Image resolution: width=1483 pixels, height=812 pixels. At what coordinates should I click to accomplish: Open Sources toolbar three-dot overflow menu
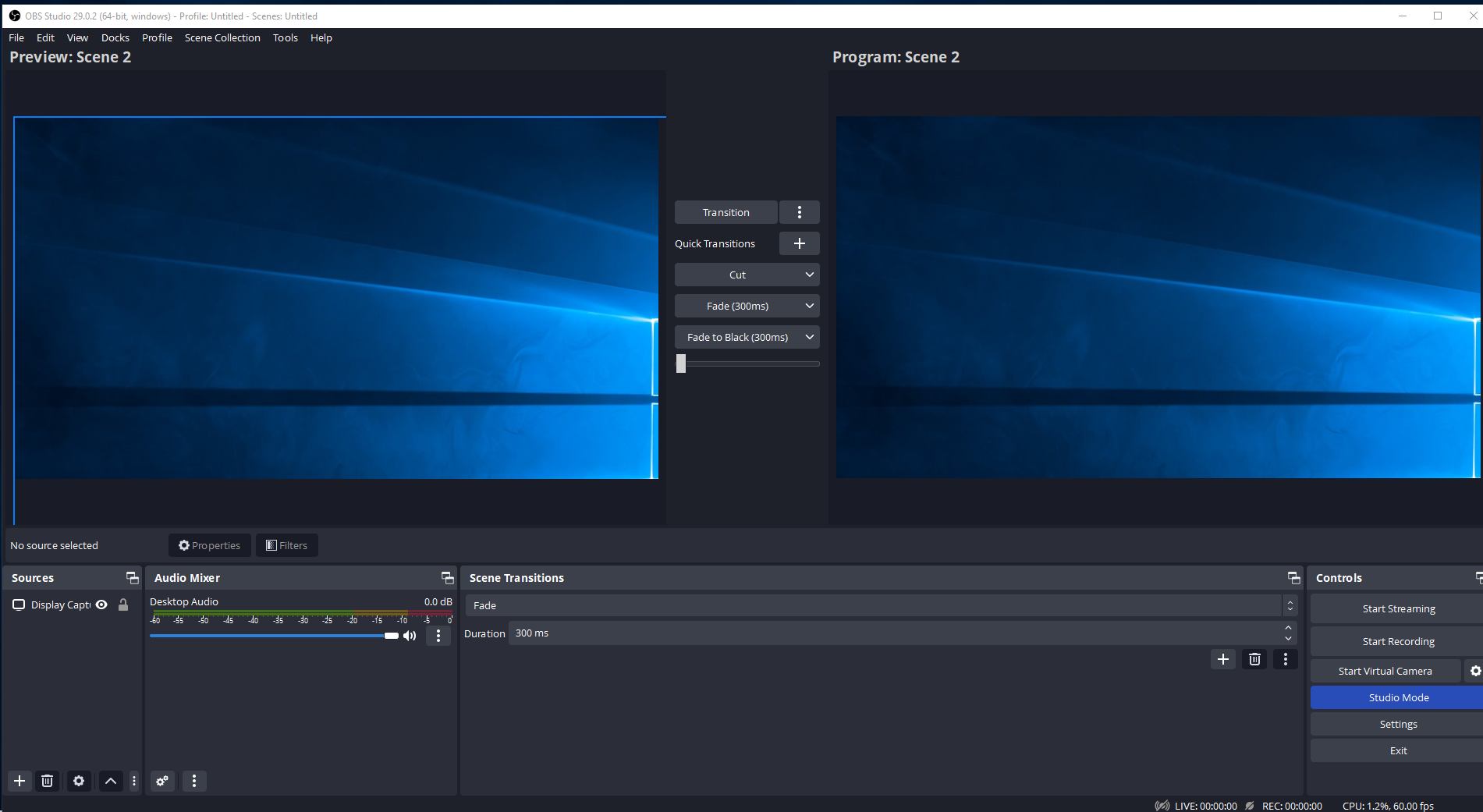134,781
